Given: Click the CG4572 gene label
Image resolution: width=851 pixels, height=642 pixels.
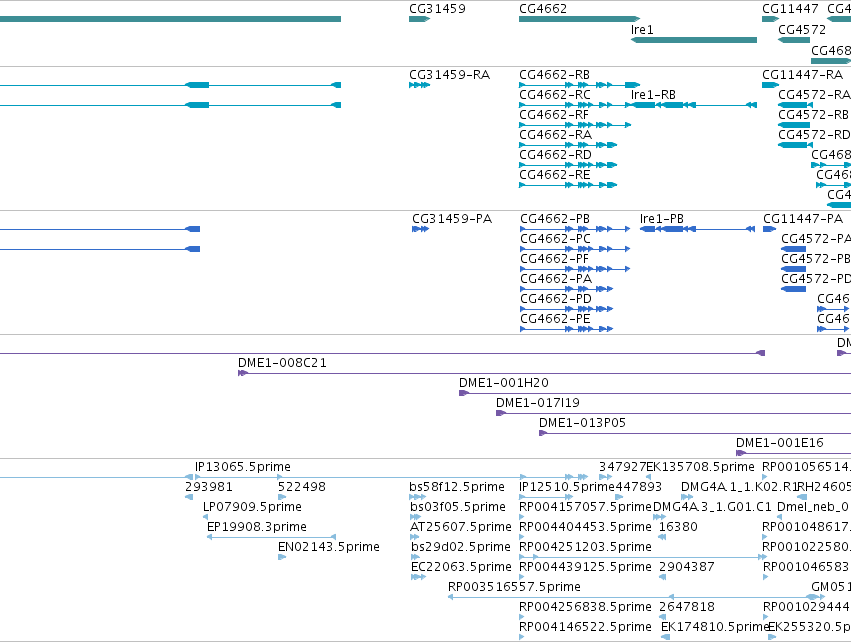Looking at the screenshot, I should click(802, 30).
